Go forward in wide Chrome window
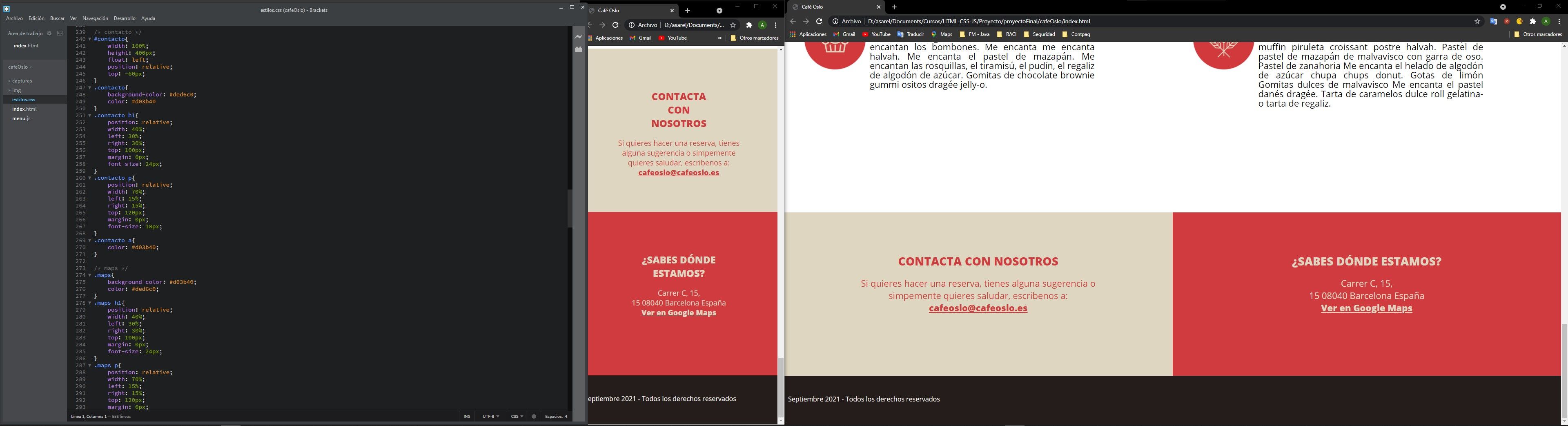1568x426 pixels. 806,21
